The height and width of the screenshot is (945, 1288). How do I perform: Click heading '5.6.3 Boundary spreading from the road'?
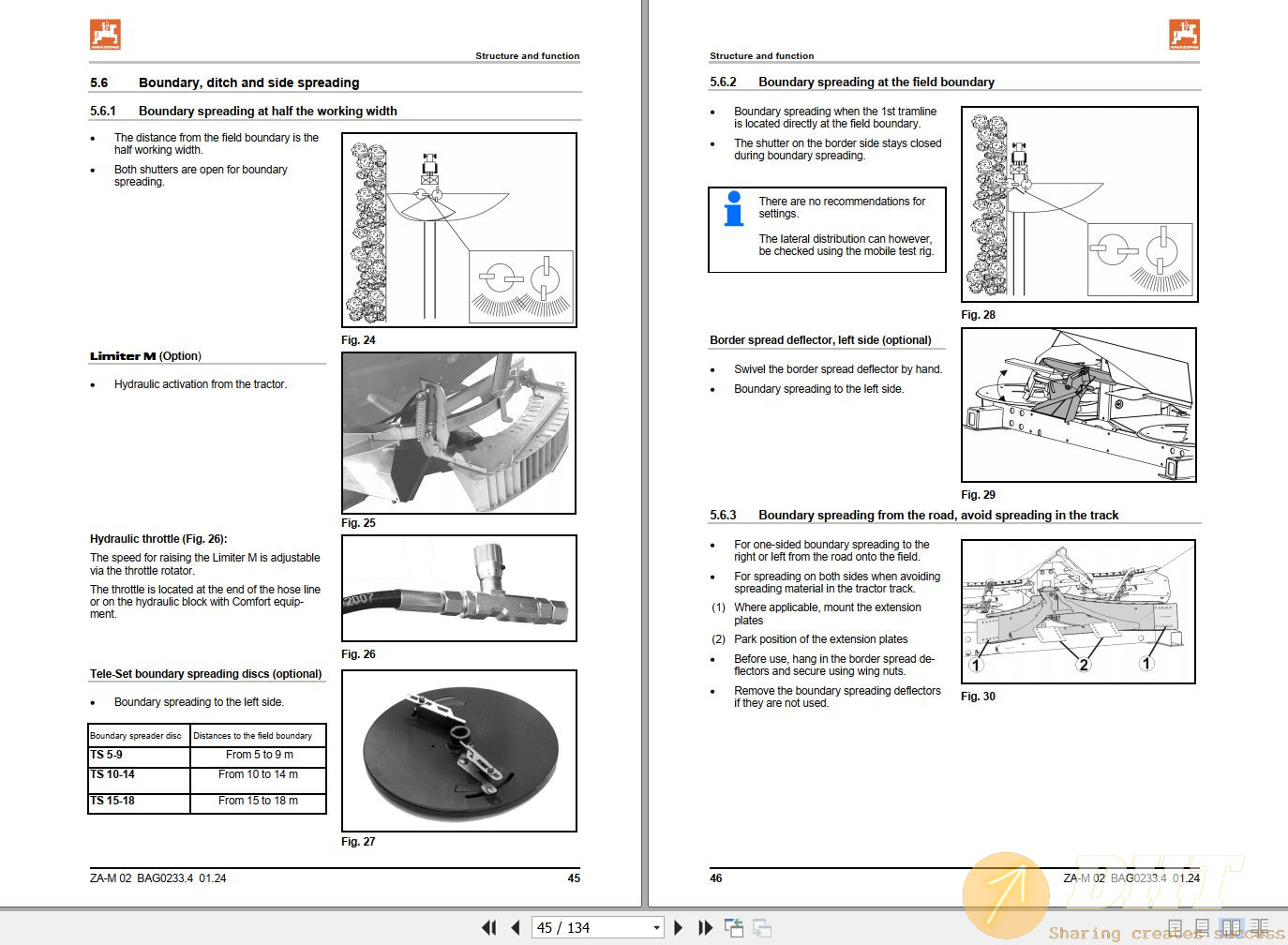pos(914,515)
